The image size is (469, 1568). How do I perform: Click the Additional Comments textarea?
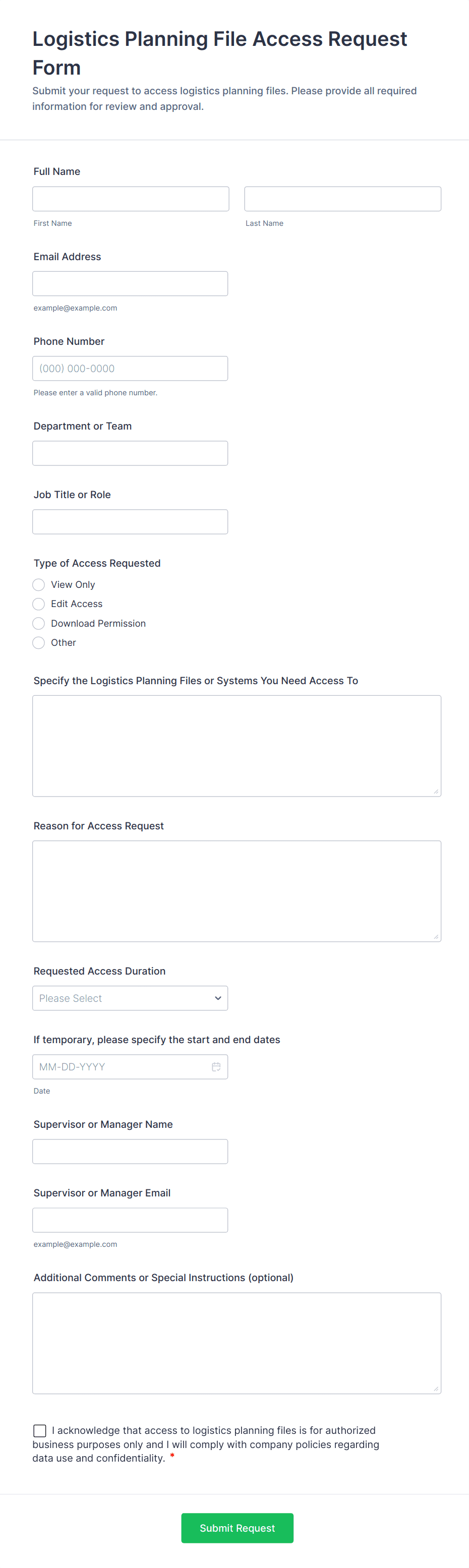(x=237, y=1344)
